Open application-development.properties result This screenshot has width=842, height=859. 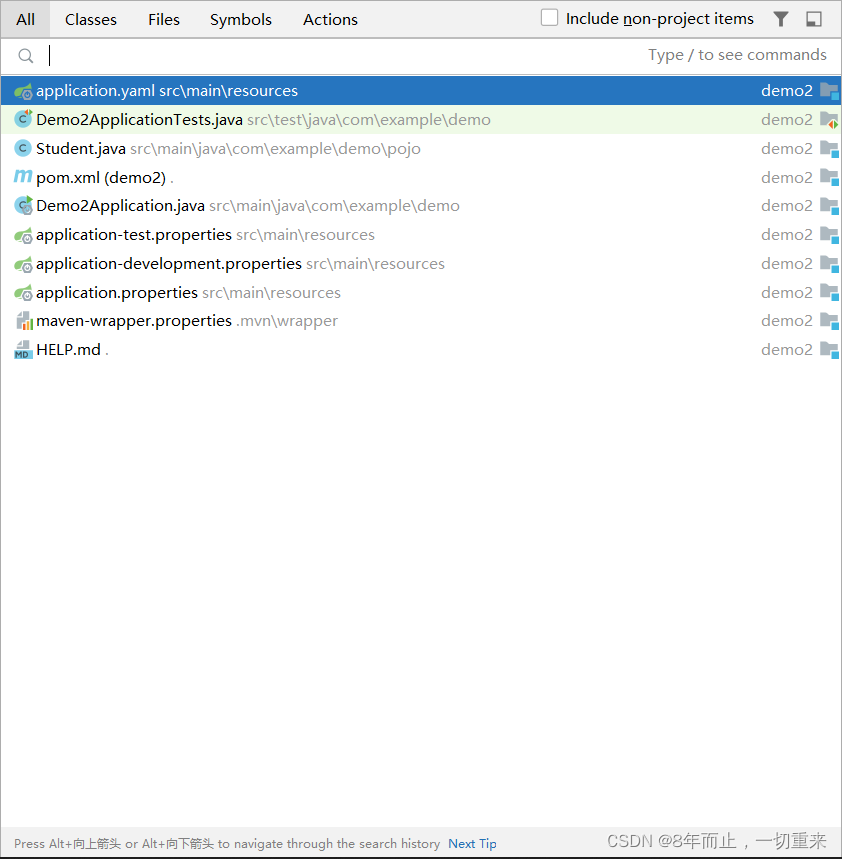tap(421, 264)
